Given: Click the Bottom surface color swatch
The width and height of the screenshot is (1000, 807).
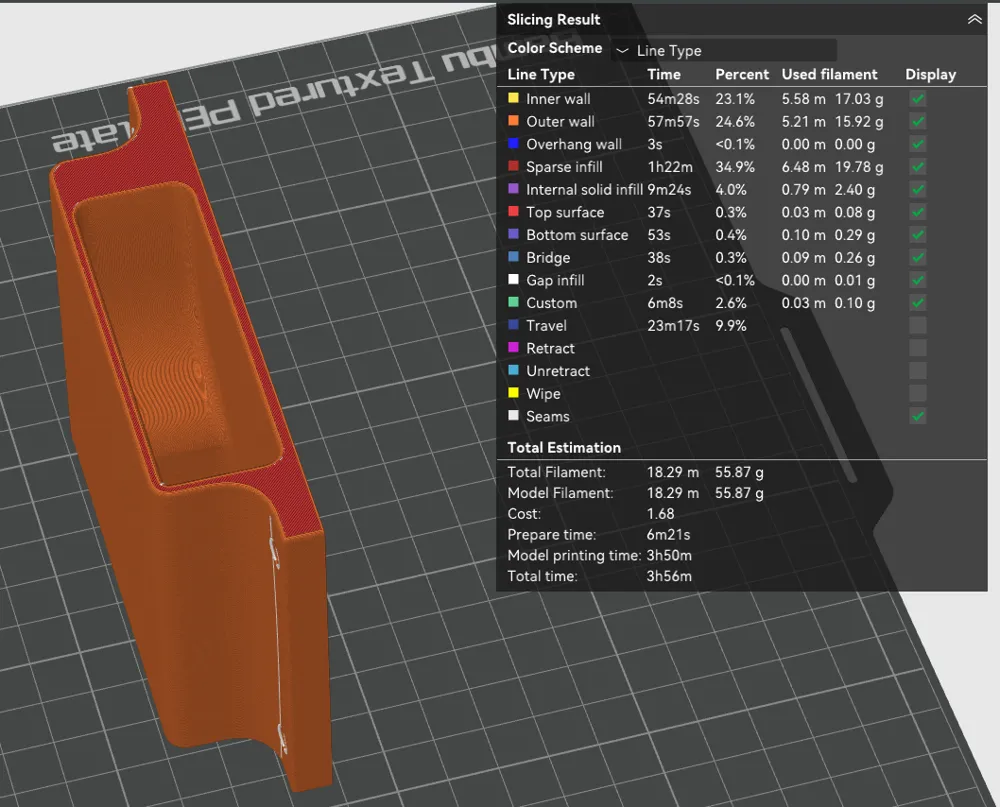Looking at the screenshot, I should [513, 234].
